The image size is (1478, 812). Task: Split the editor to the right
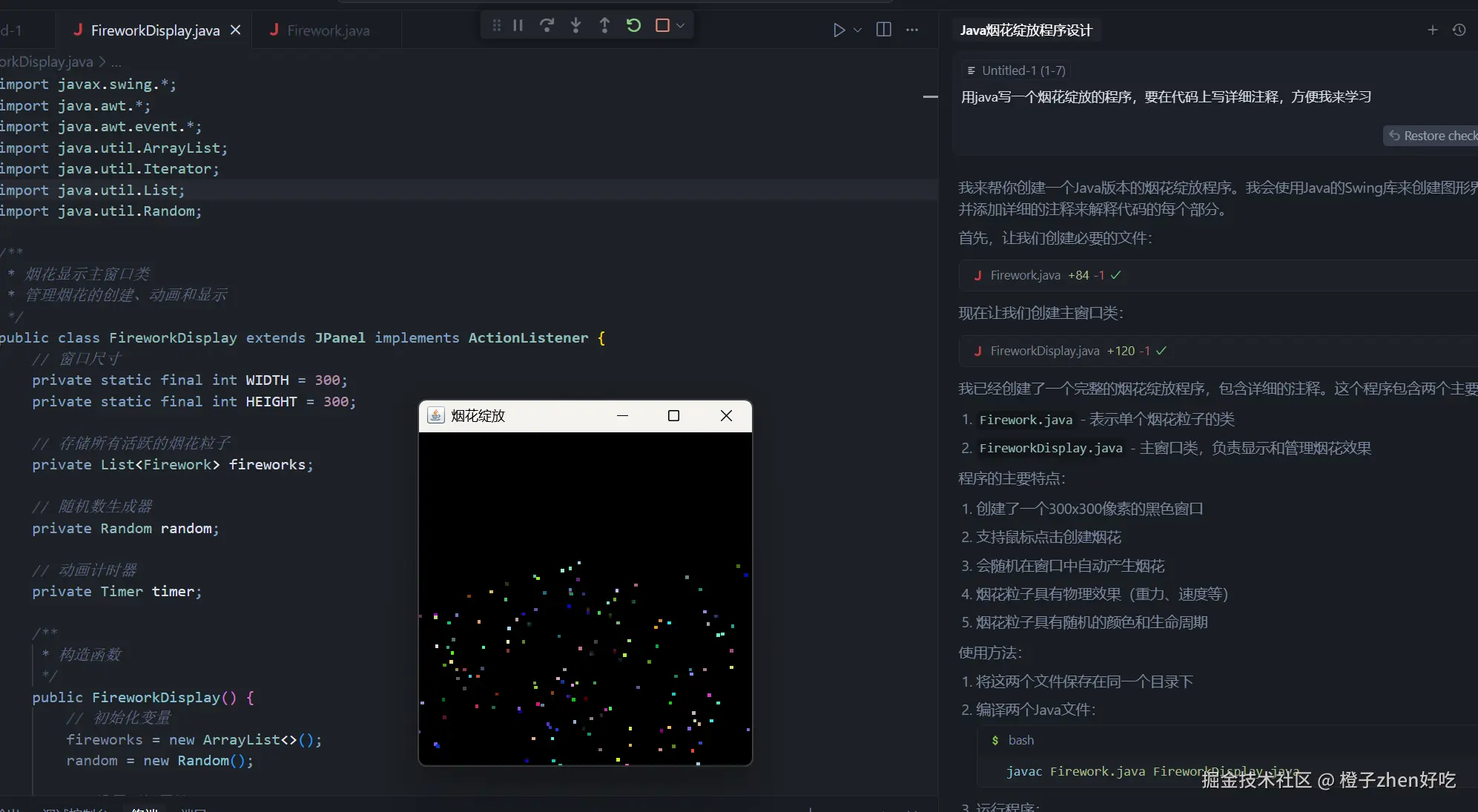[883, 30]
